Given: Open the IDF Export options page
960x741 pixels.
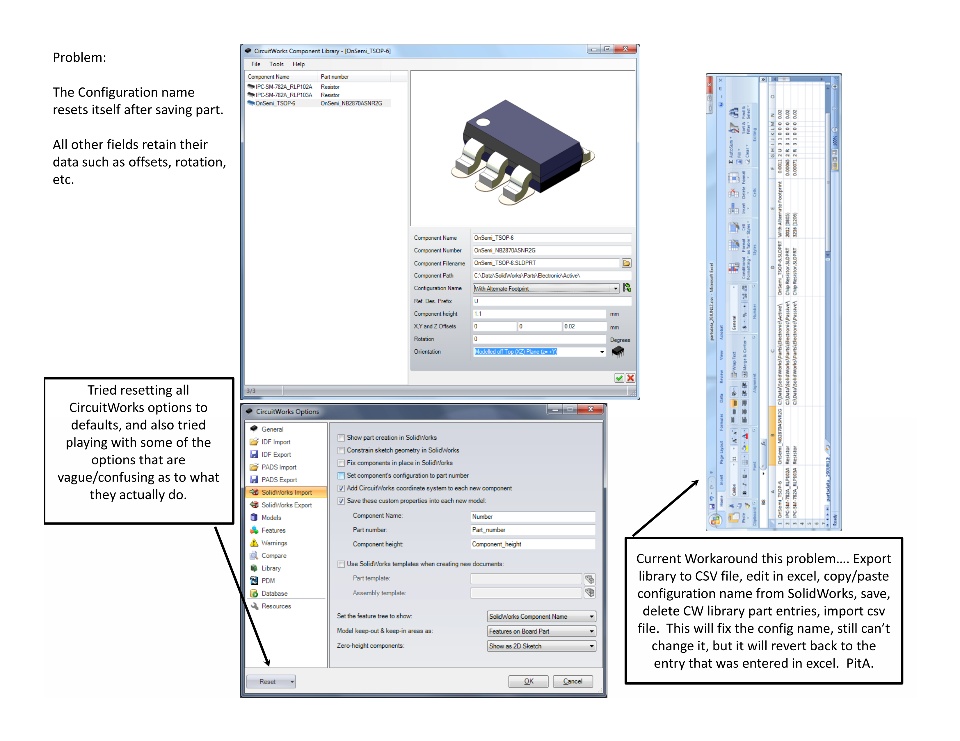Looking at the screenshot, I should coord(276,454).
